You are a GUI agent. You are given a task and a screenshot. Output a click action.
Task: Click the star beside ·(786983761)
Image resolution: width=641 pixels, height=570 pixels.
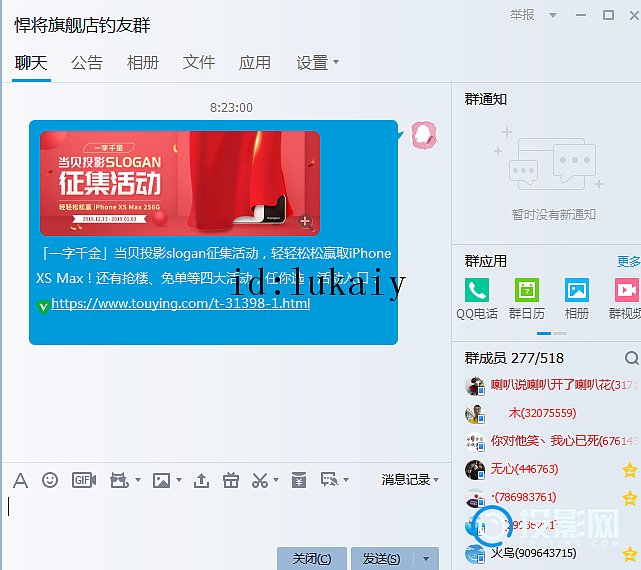pyautogui.click(x=630, y=498)
